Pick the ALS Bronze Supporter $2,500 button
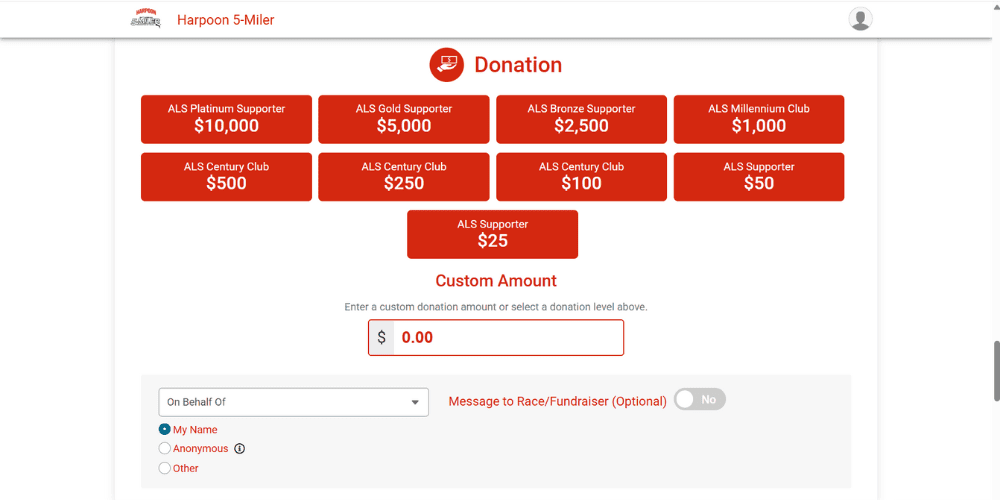This screenshot has height=500, width=1000. coord(582,119)
